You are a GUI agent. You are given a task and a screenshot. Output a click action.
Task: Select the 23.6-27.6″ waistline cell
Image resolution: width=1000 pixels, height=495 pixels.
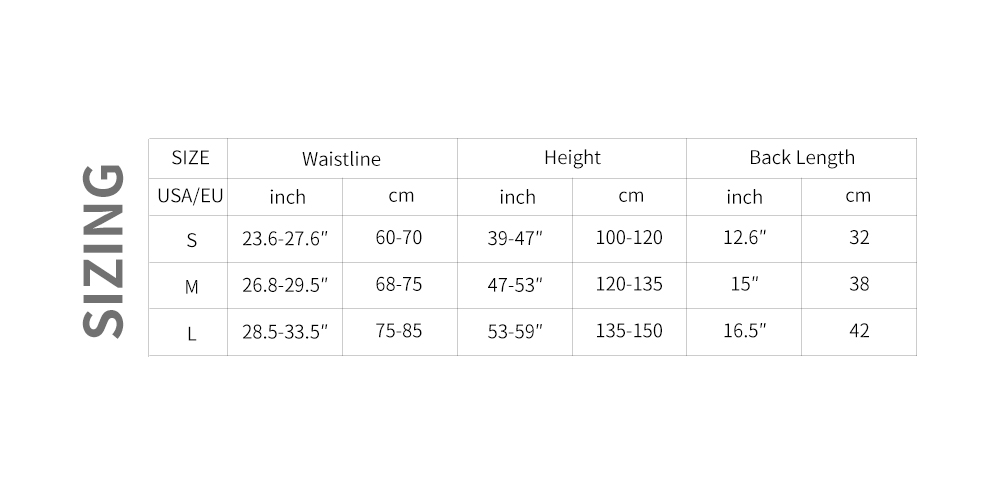coord(285,239)
